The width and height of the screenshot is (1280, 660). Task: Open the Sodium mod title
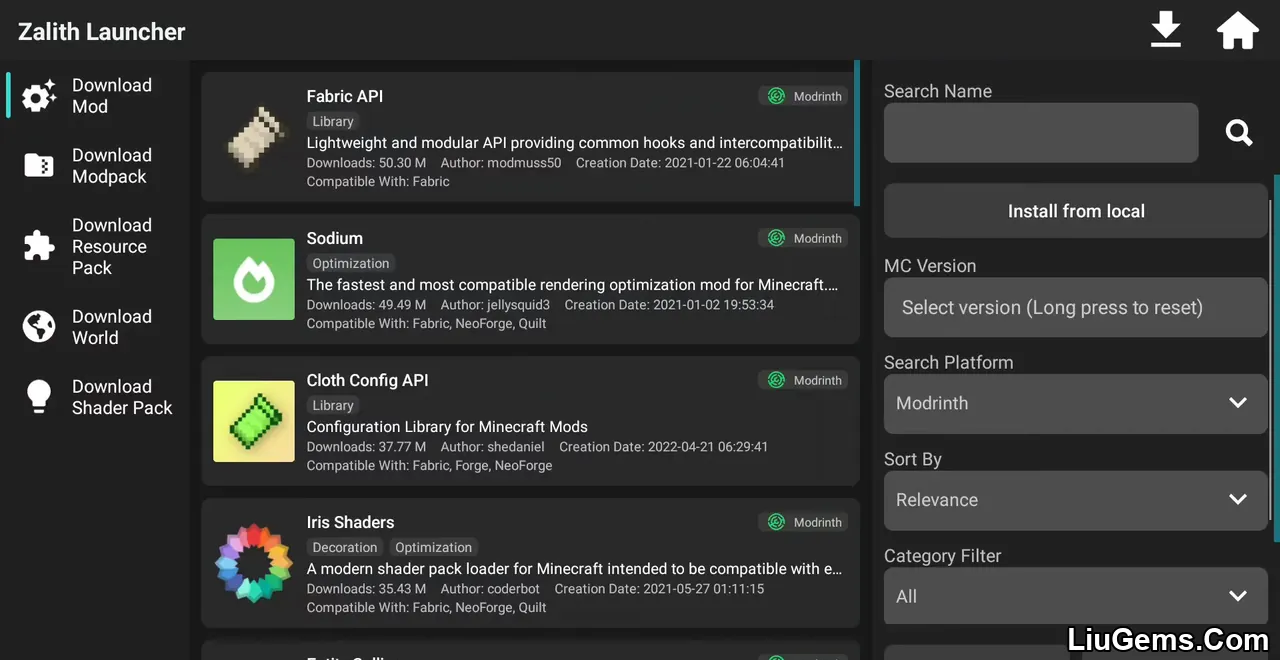point(335,238)
